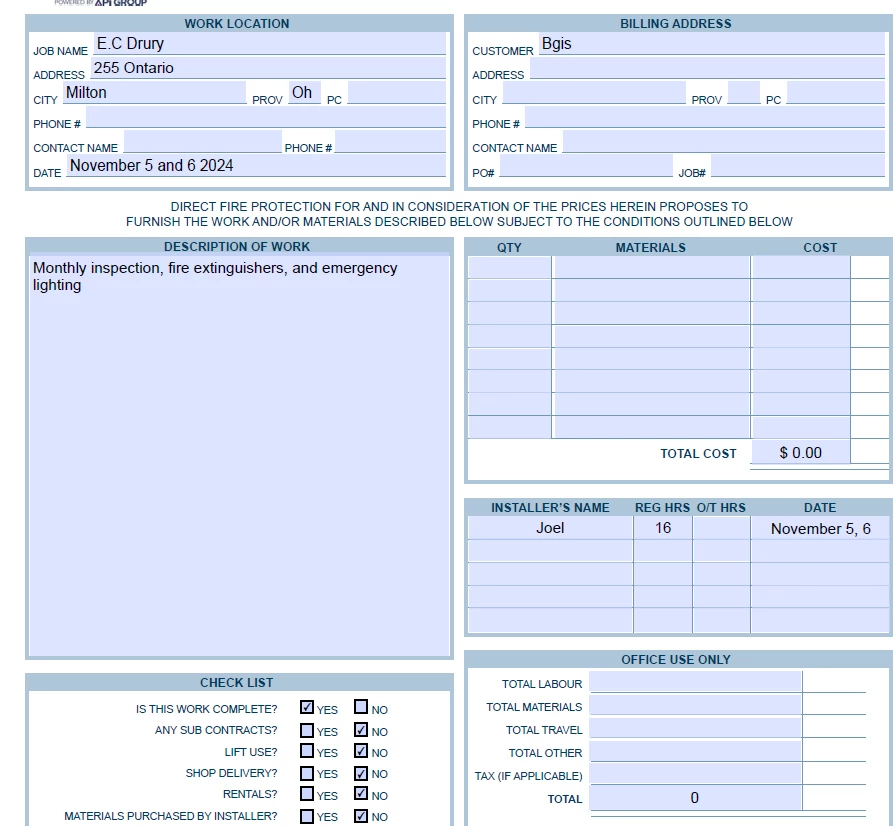The height and width of the screenshot is (826, 895).
Task: Click the contact's Phone # field
Action: [390, 142]
